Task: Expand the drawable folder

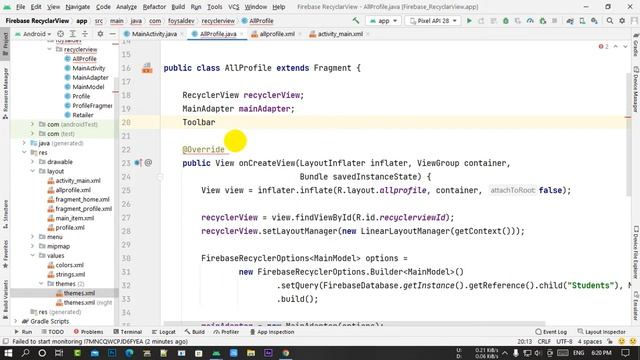Action: coord(33,162)
